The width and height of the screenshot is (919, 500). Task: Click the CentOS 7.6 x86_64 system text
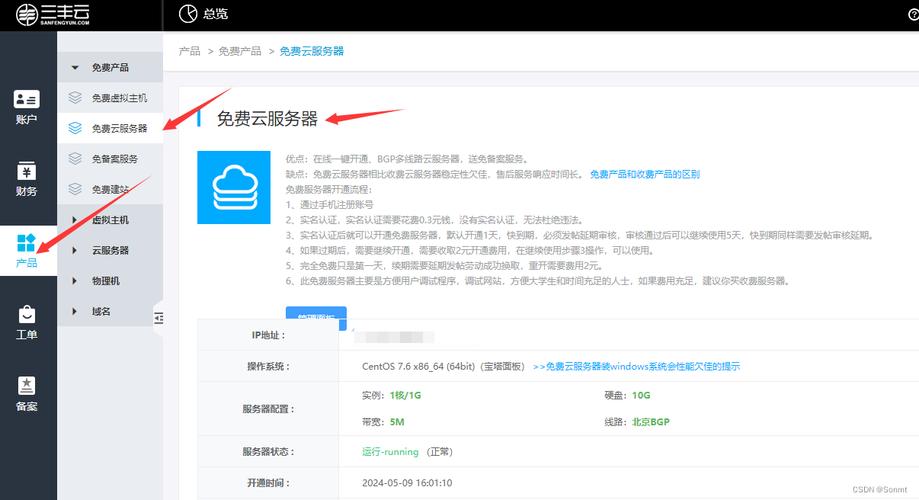point(443,366)
